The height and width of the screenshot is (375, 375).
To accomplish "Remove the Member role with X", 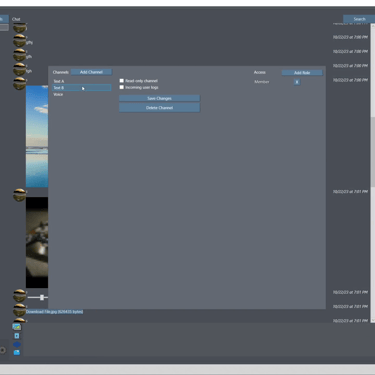I will click(297, 82).
